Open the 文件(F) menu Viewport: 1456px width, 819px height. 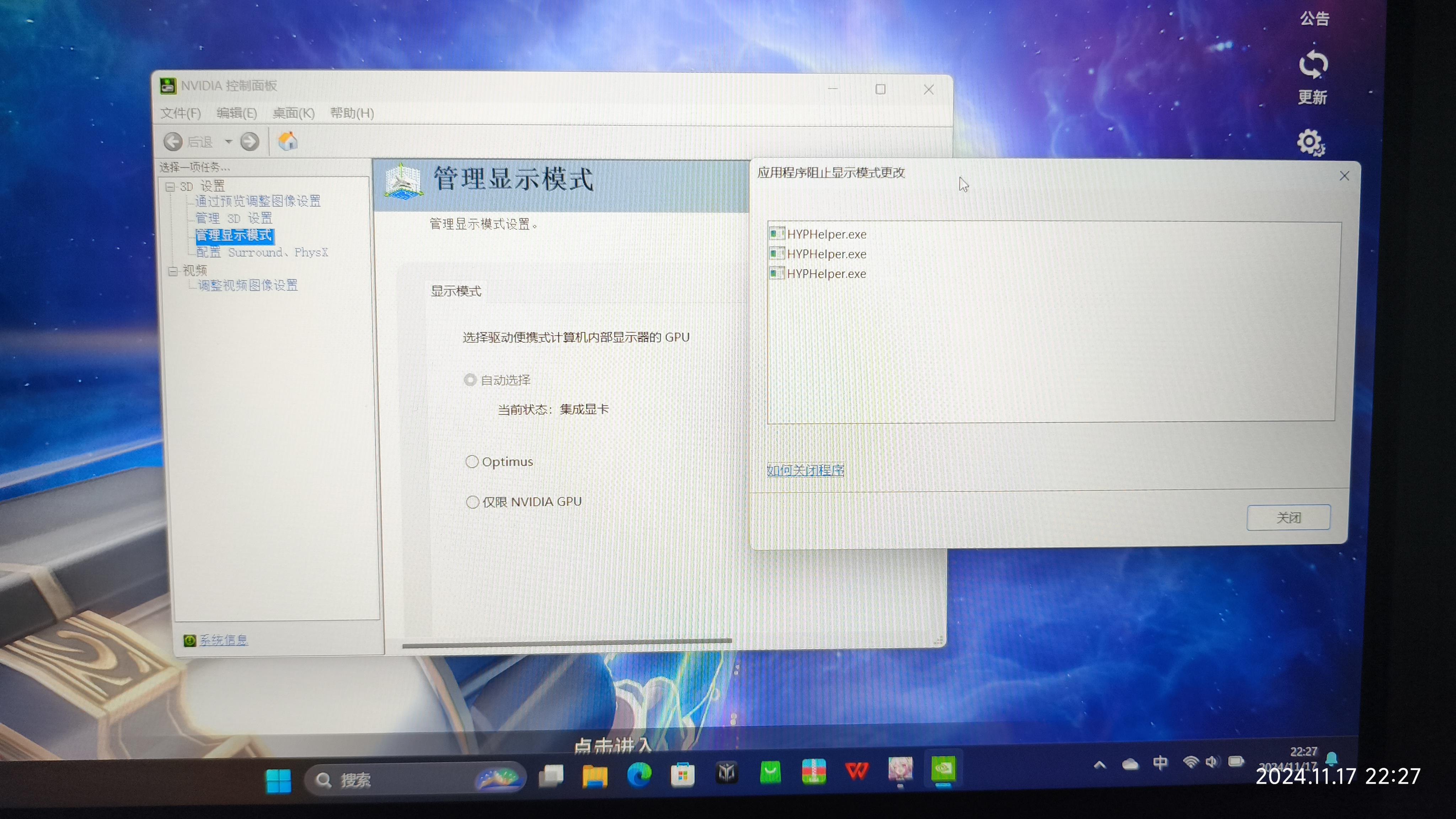pos(181,113)
